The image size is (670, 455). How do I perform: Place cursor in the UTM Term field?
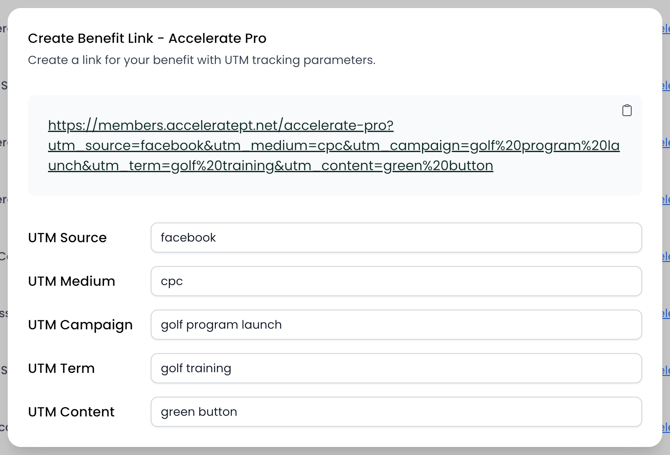coord(395,368)
